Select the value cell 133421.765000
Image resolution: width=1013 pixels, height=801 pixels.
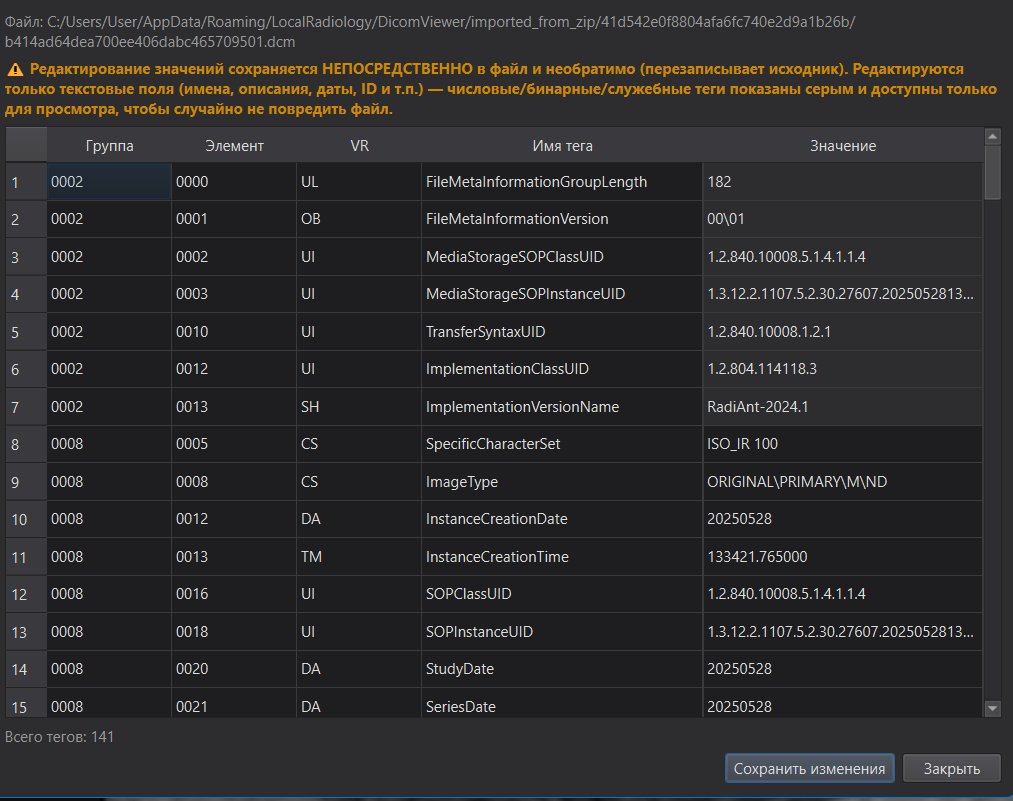[x=842, y=557]
